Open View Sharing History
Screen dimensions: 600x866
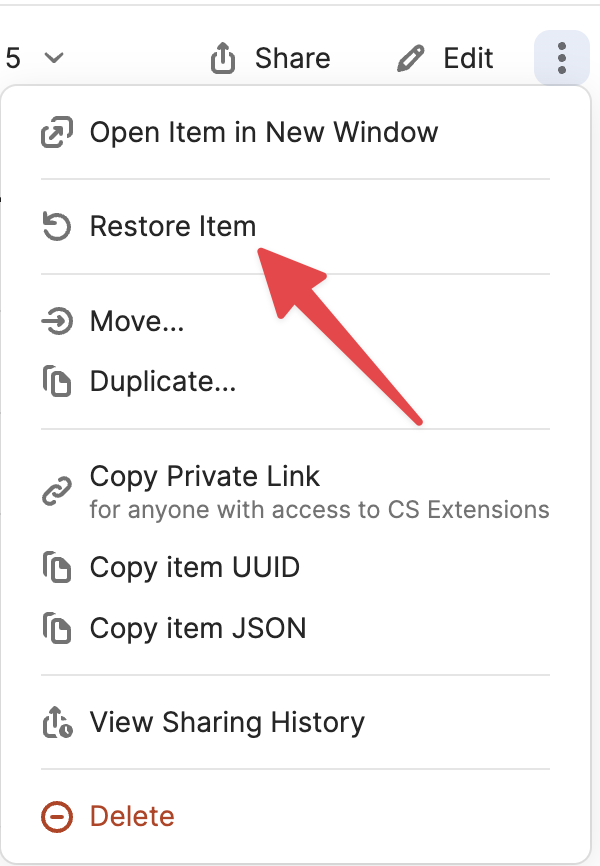click(227, 723)
